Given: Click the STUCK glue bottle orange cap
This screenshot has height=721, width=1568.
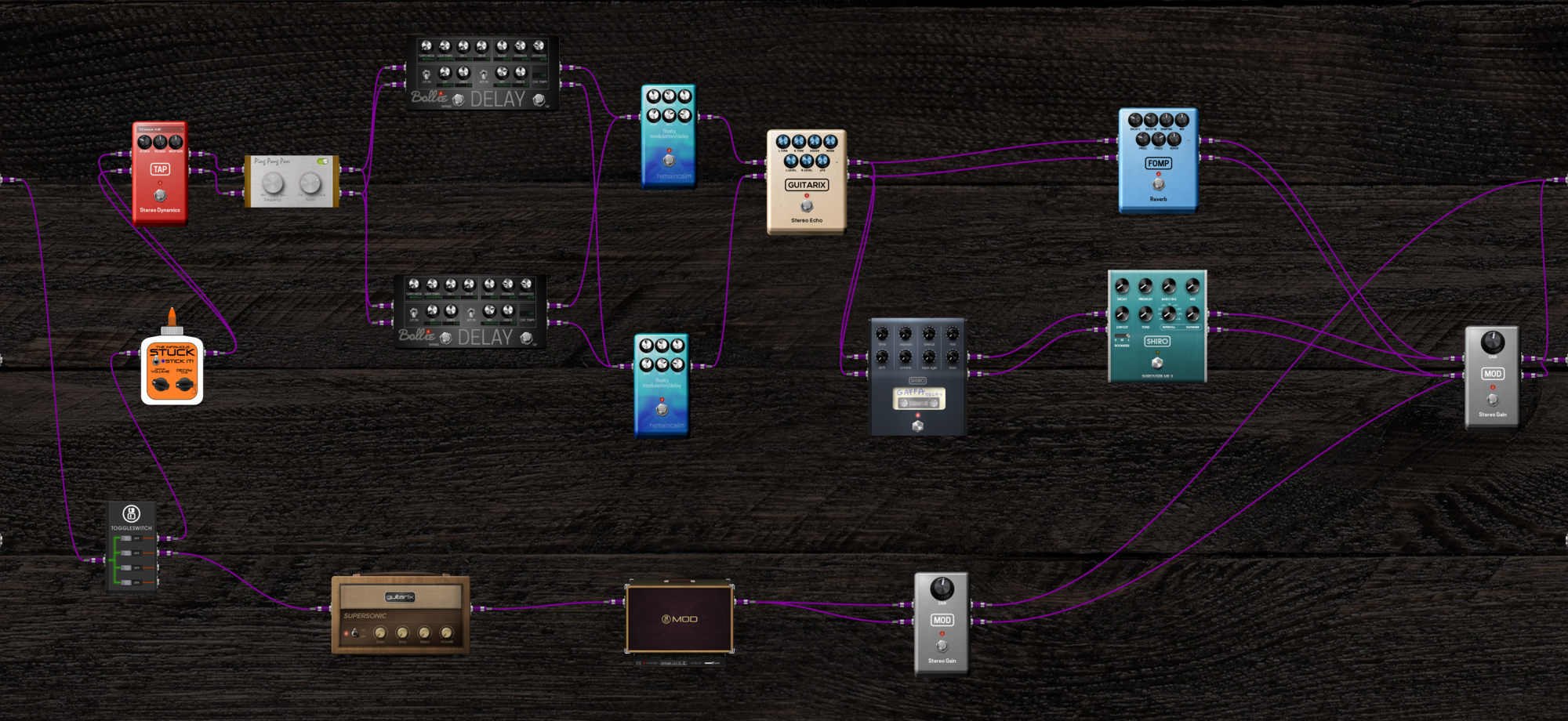Looking at the screenshot, I should [172, 317].
